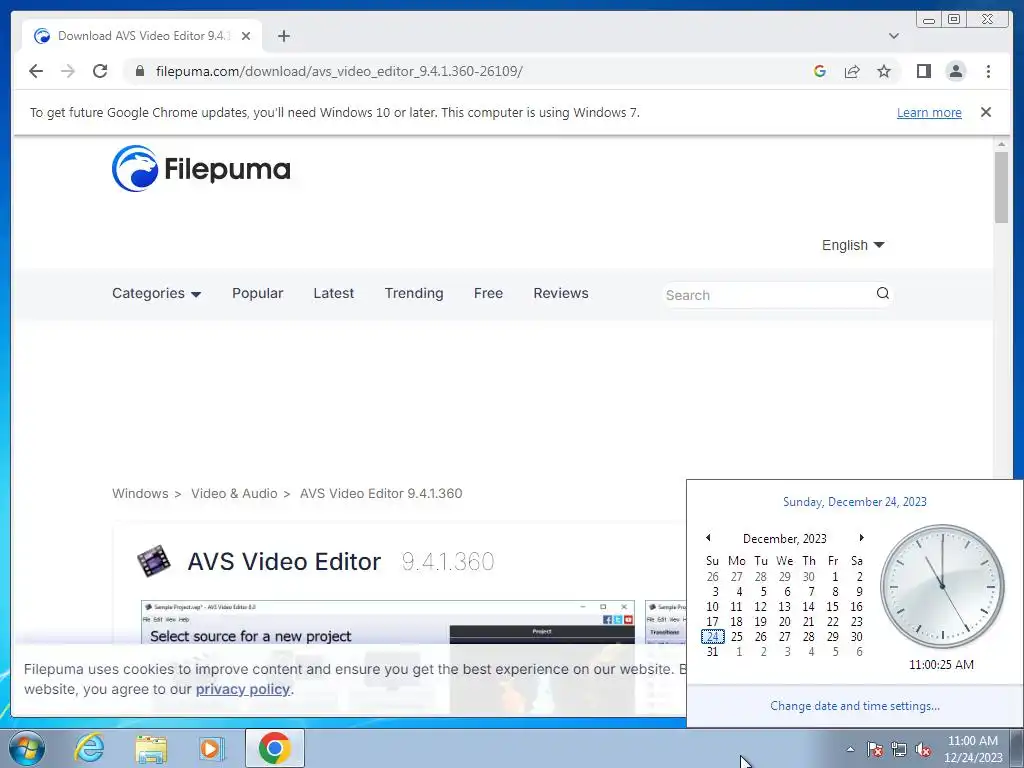
Task: Open the Chrome three-dot menu
Action: point(988,71)
